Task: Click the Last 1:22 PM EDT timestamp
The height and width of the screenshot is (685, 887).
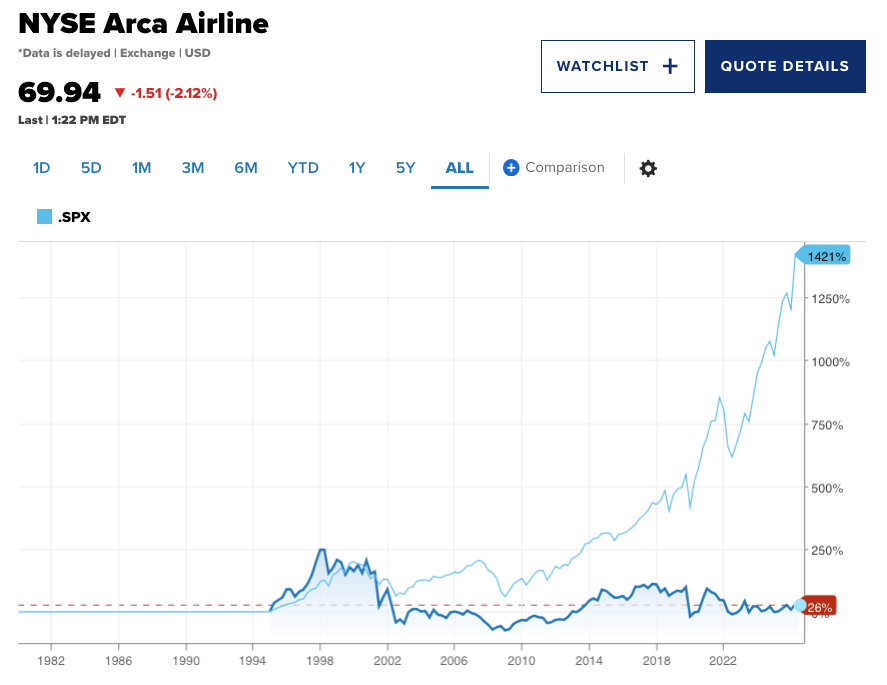Action: (72, 120)
